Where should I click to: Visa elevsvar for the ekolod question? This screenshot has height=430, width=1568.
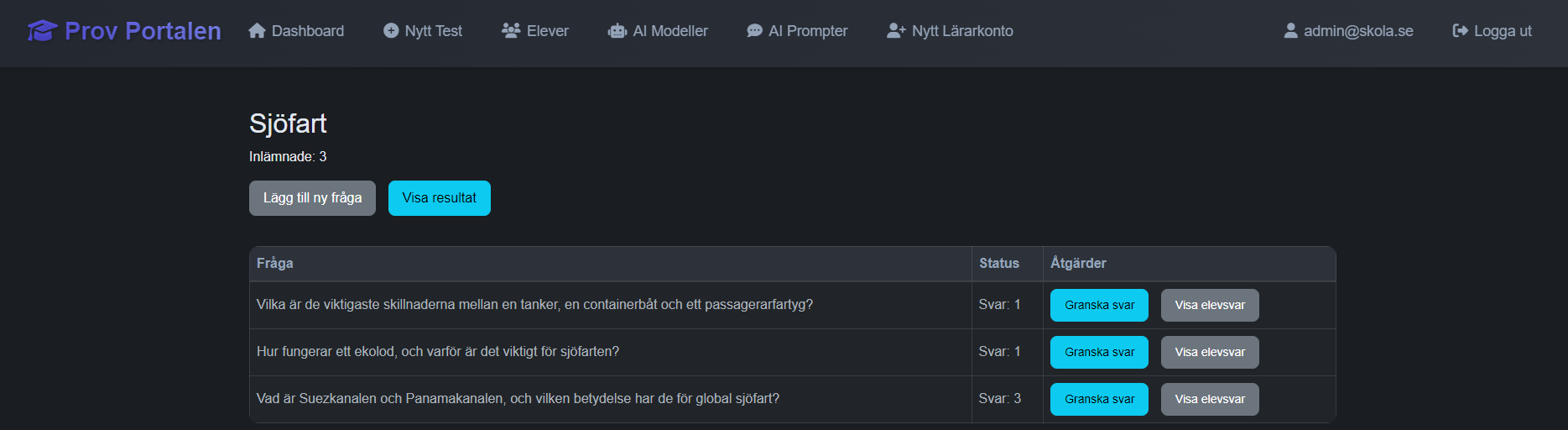pos(1210,352)
